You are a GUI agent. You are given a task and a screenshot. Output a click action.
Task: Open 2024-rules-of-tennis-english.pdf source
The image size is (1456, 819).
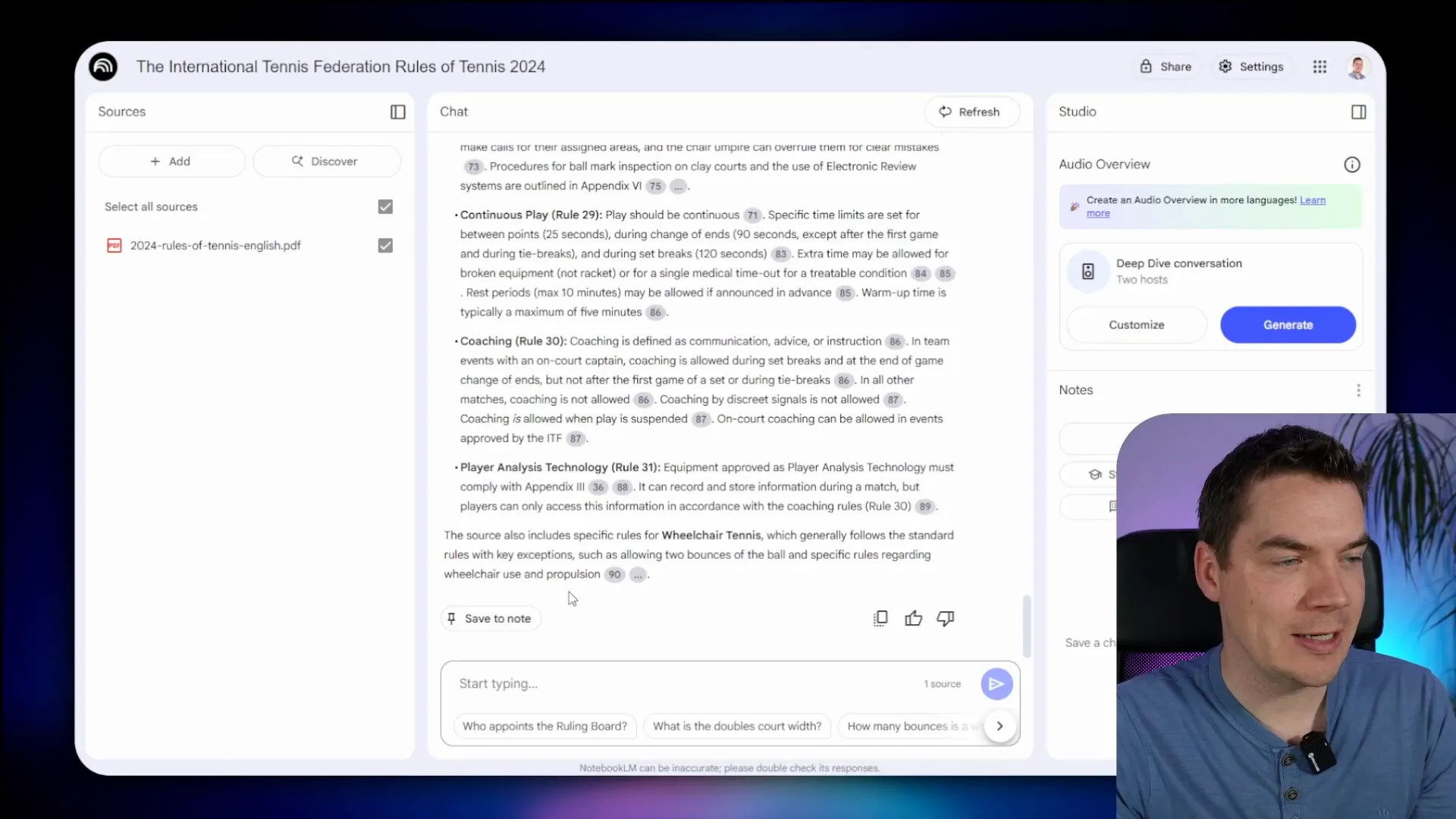coord(215,246)
